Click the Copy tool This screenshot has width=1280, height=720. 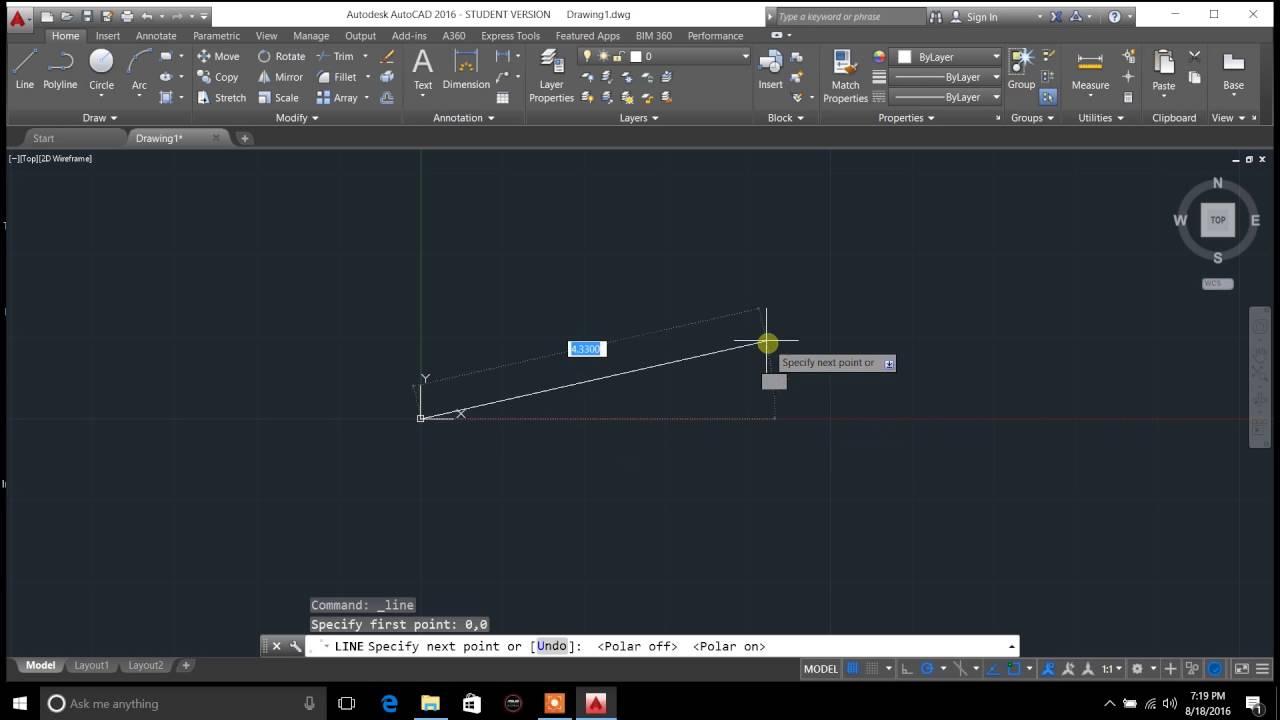(x=217, y=77)
